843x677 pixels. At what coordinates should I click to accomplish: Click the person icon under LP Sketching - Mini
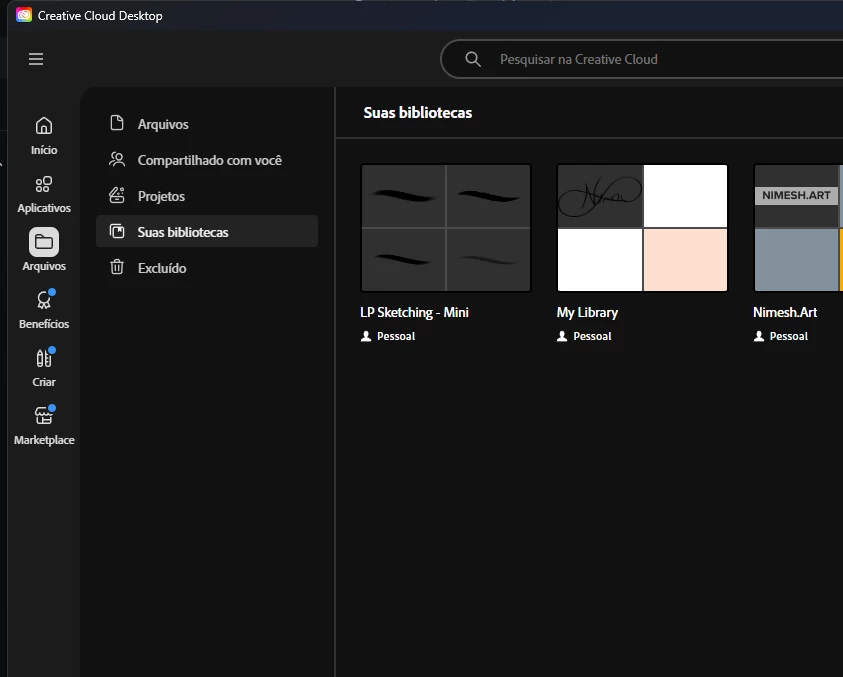pyautogui.click(x=366, y=336)
